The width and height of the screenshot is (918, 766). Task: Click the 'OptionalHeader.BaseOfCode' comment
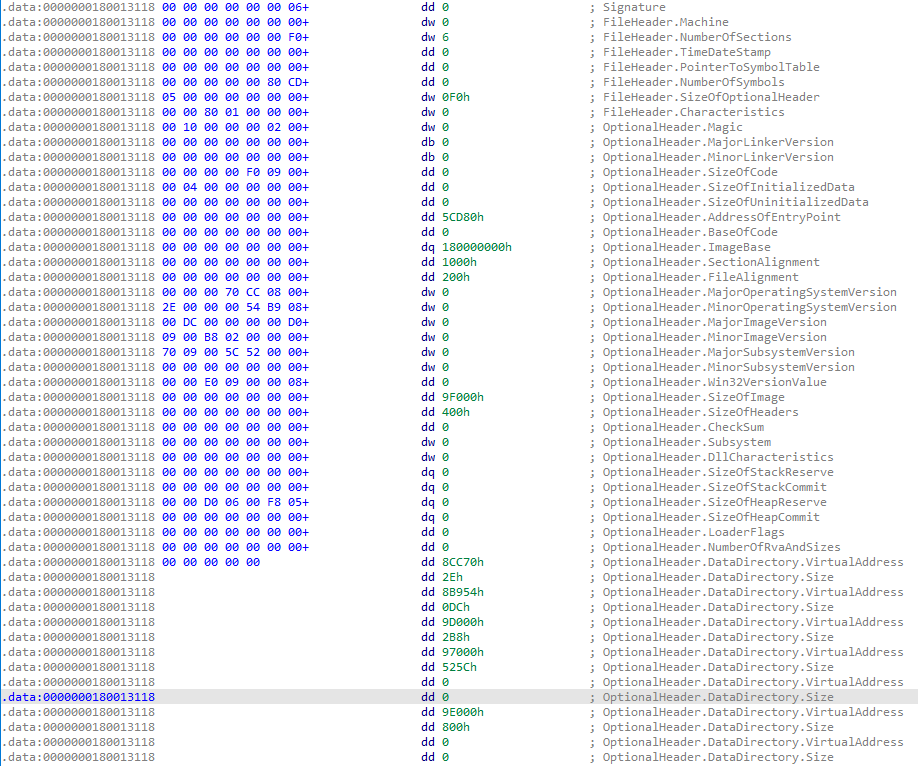(690, 232)
